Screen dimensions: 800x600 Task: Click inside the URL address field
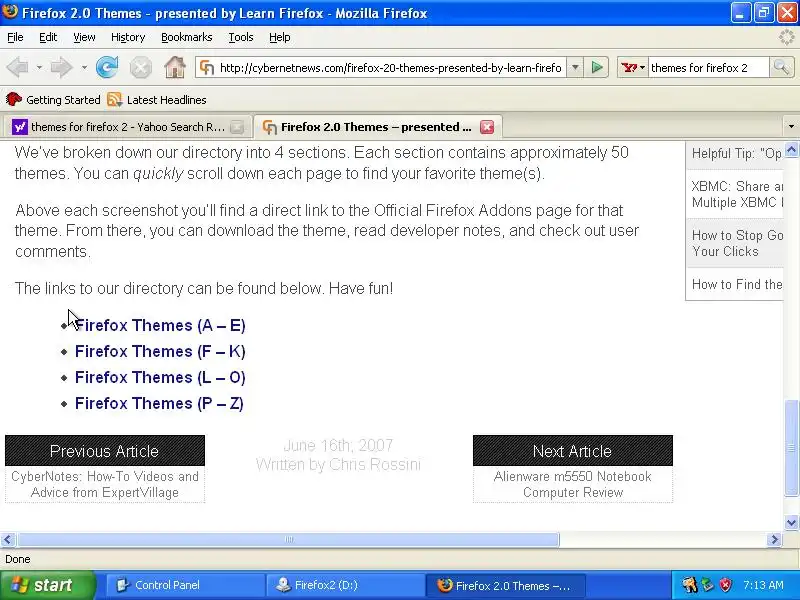pos(390,67)
